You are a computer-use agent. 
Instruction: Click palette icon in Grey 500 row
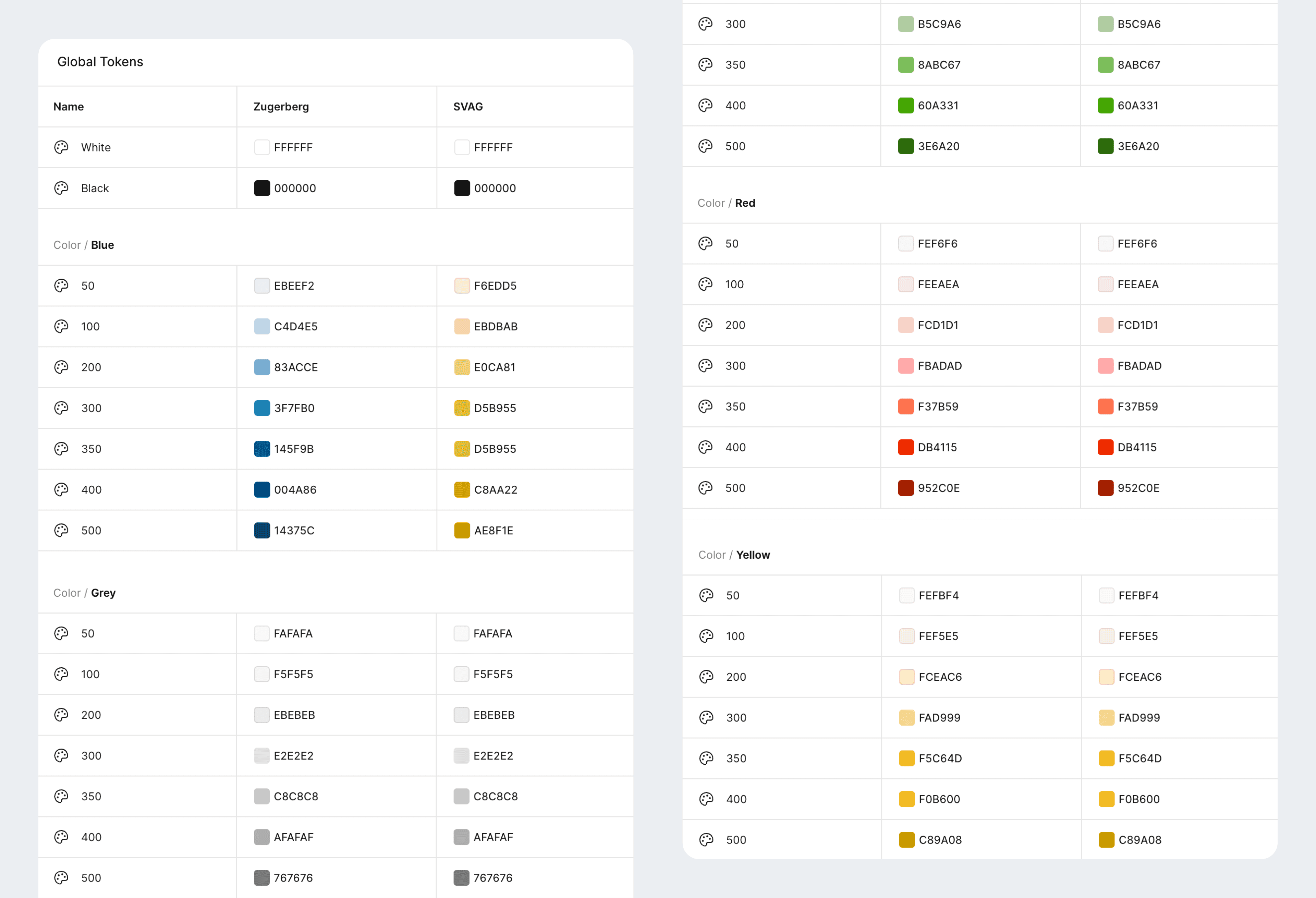click(61, 878)
